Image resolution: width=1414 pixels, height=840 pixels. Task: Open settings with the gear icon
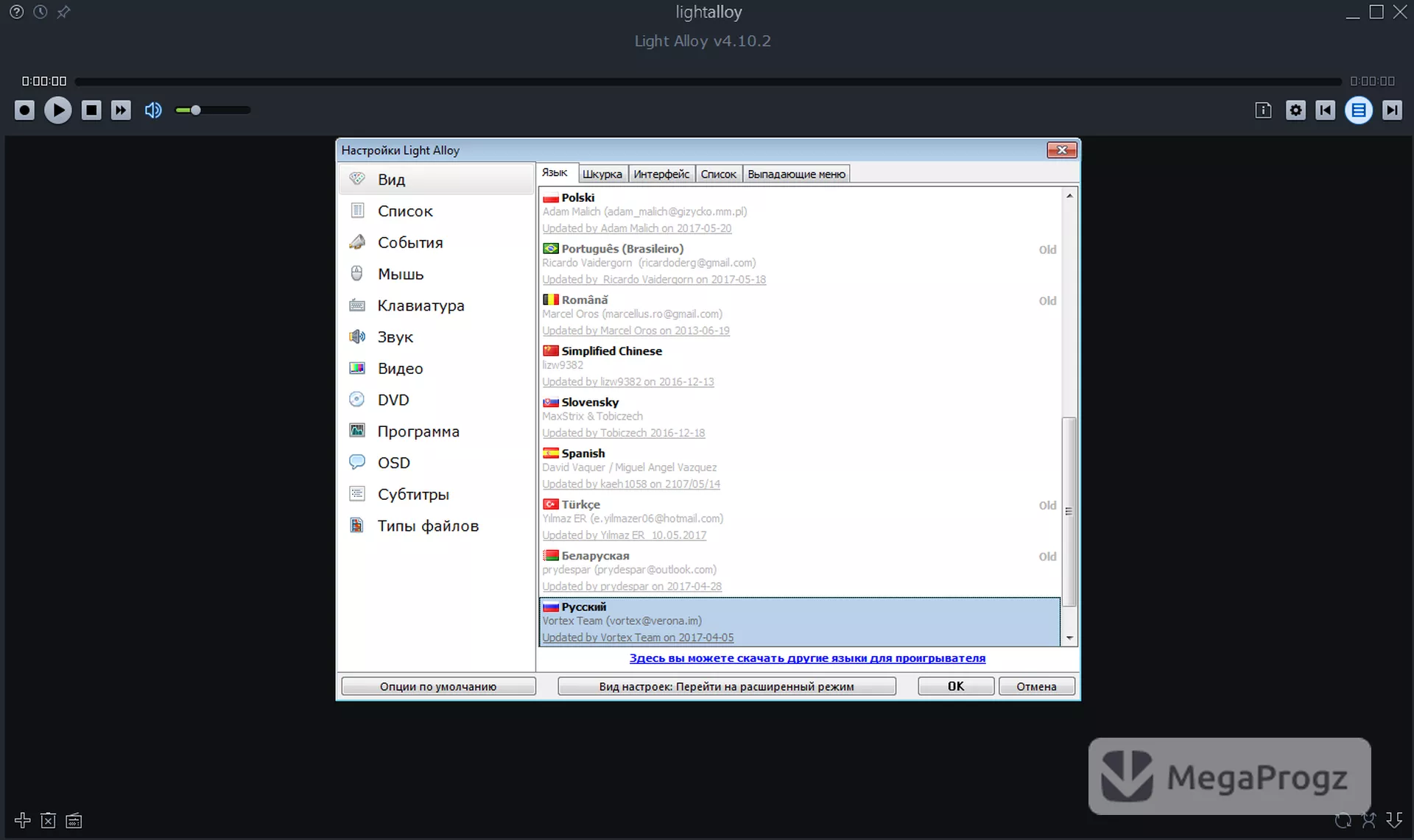point(1295,110)
